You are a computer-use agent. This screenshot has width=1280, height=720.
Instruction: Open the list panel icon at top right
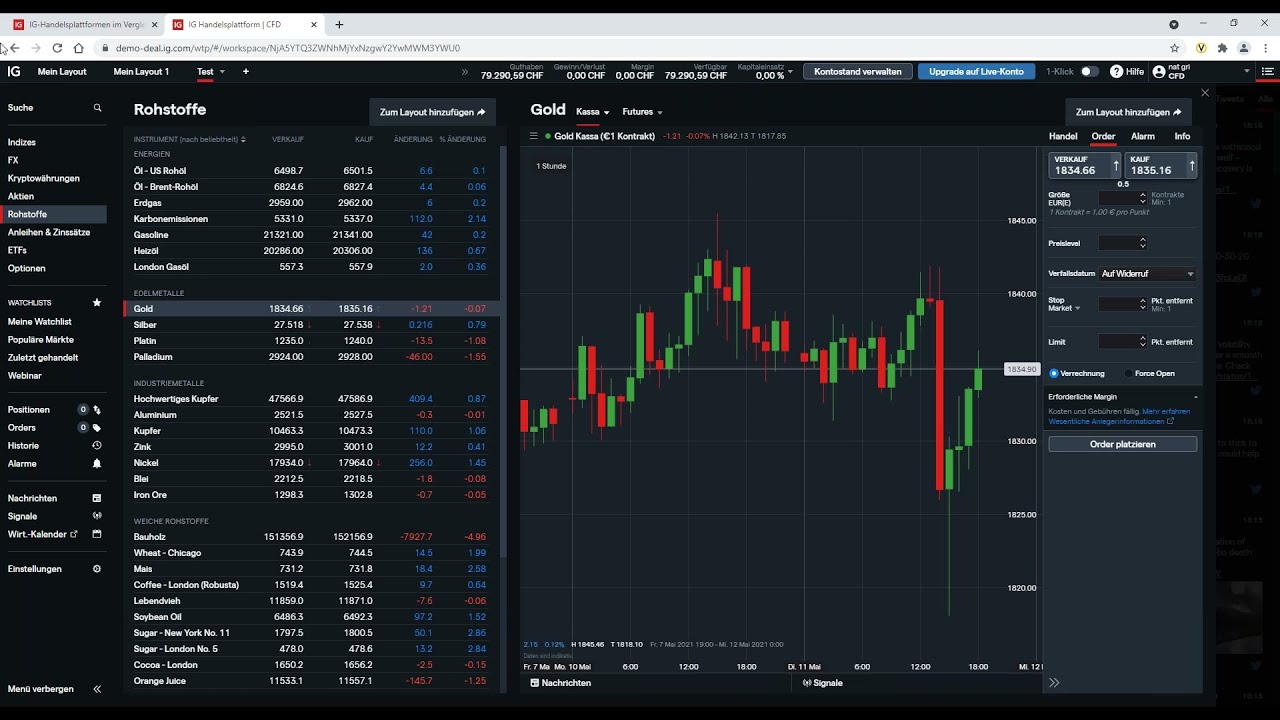(x=1268, y=72)
